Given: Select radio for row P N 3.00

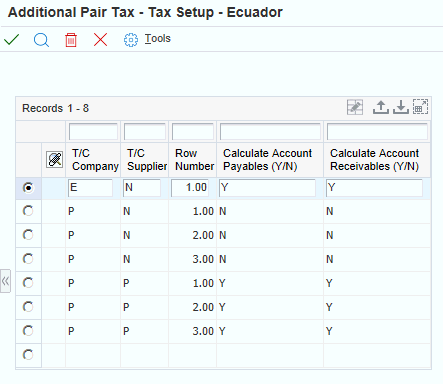Looking at the screenshot, I should (x=28, y=259).
